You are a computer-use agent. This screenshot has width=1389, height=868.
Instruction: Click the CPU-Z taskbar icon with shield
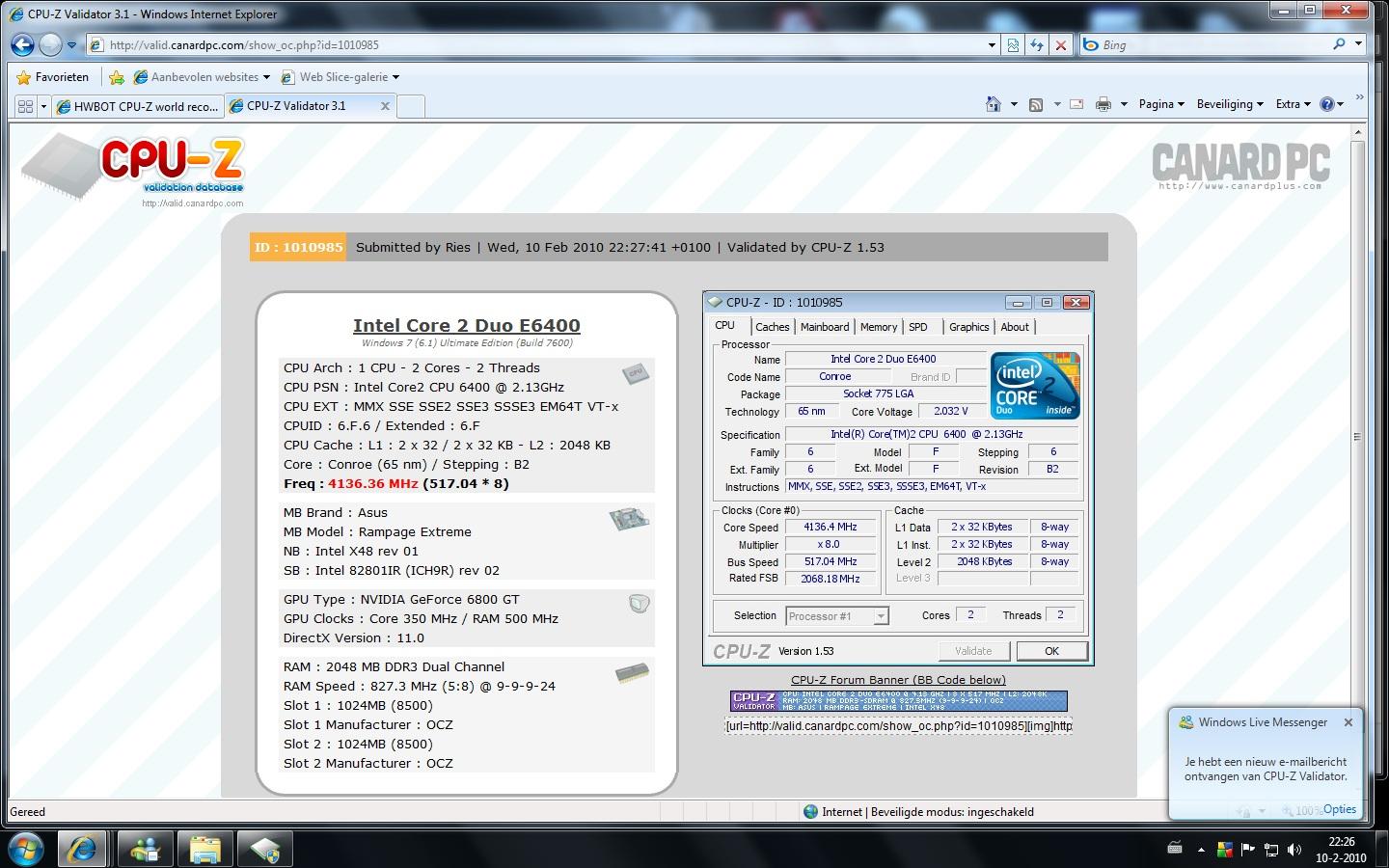tap(265, 849)
